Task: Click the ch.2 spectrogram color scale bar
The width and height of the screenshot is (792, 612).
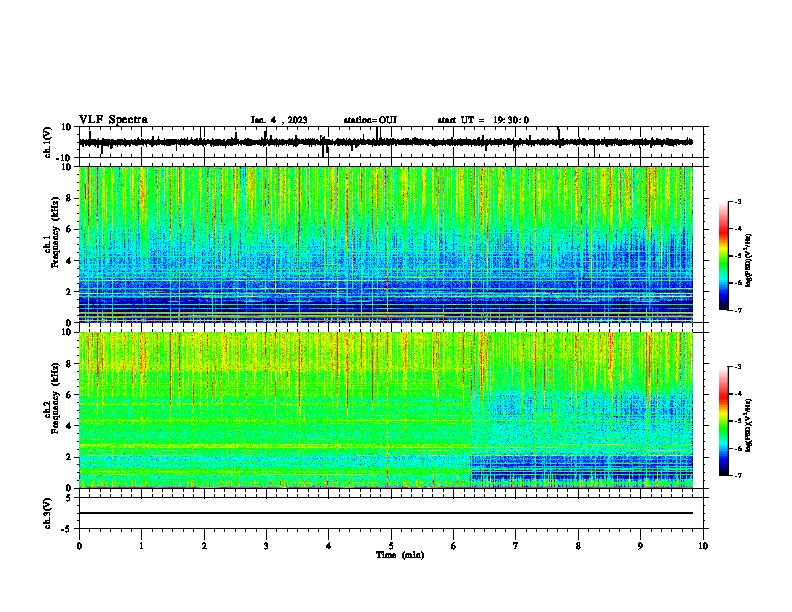Action: pos(724,421)
